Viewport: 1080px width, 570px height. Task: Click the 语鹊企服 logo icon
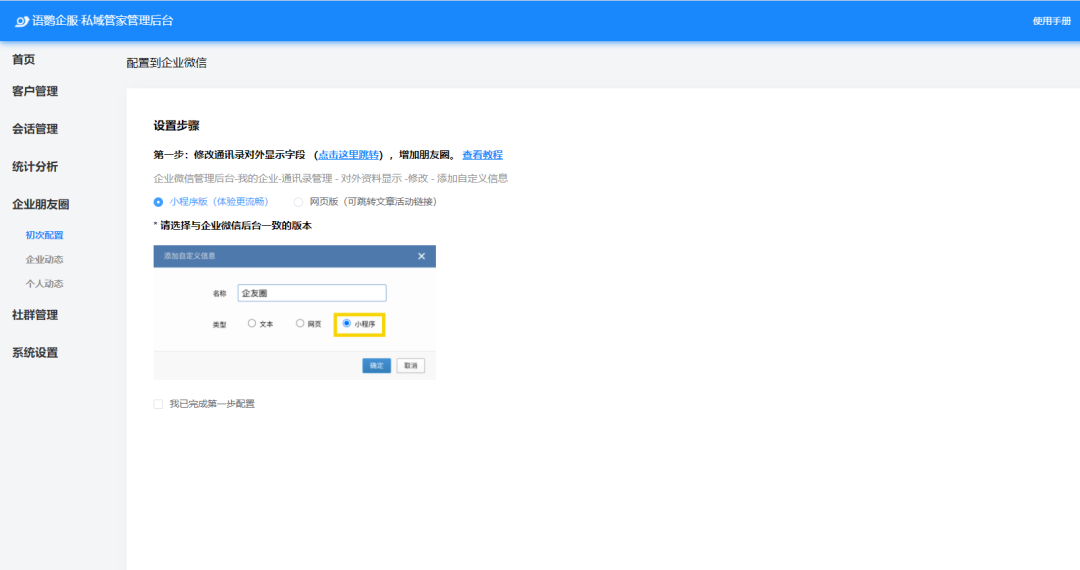pos(22,21)
